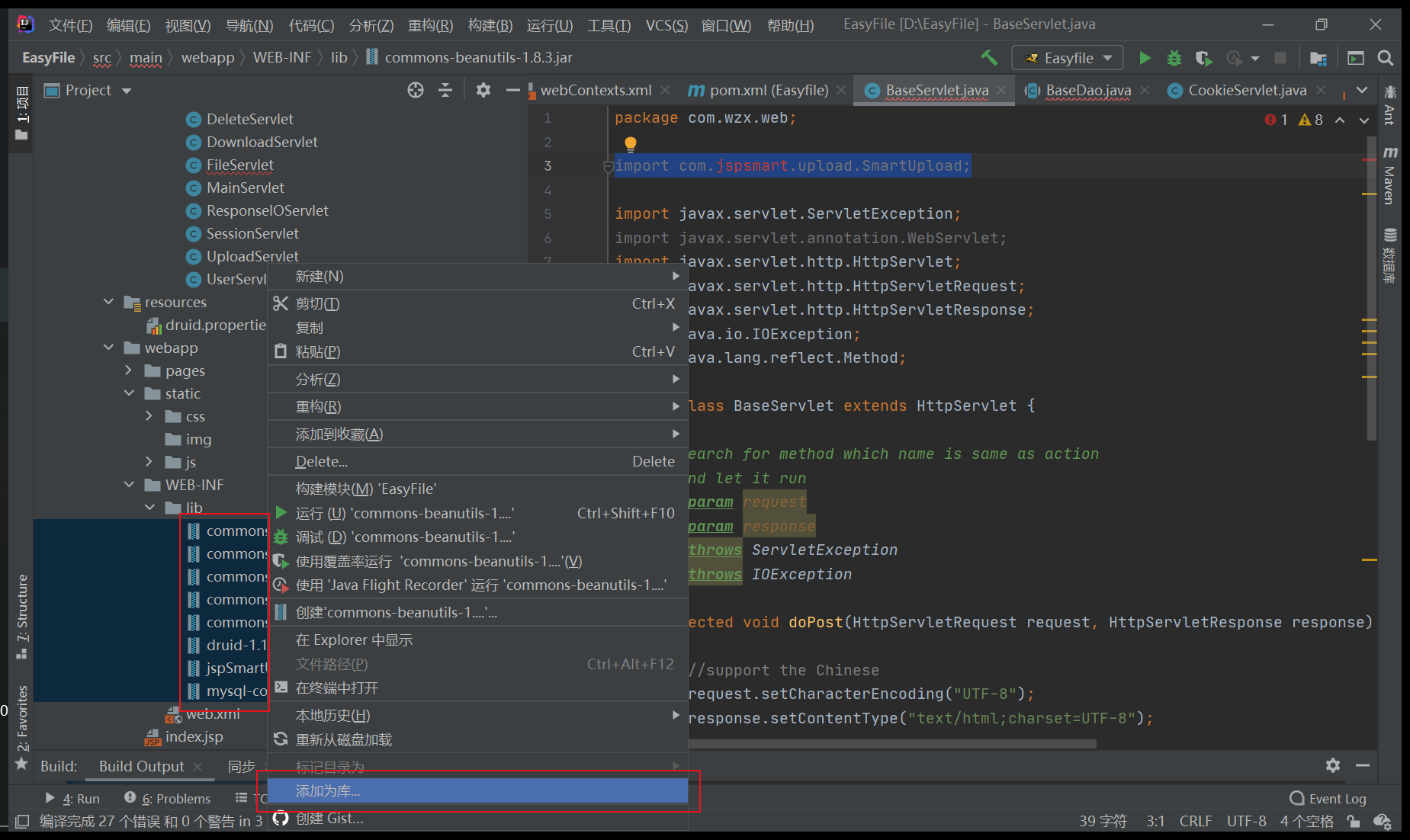Screen dimensions: 1410x840
Task: Select 在 Explorer 中显示 context entry
Action: (x=477, y=640)
